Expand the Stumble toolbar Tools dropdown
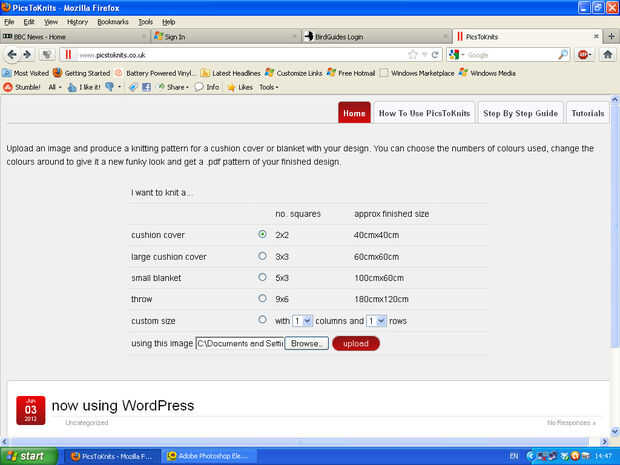Viewport: 620px width, 465px height. (x=269, y=87)
